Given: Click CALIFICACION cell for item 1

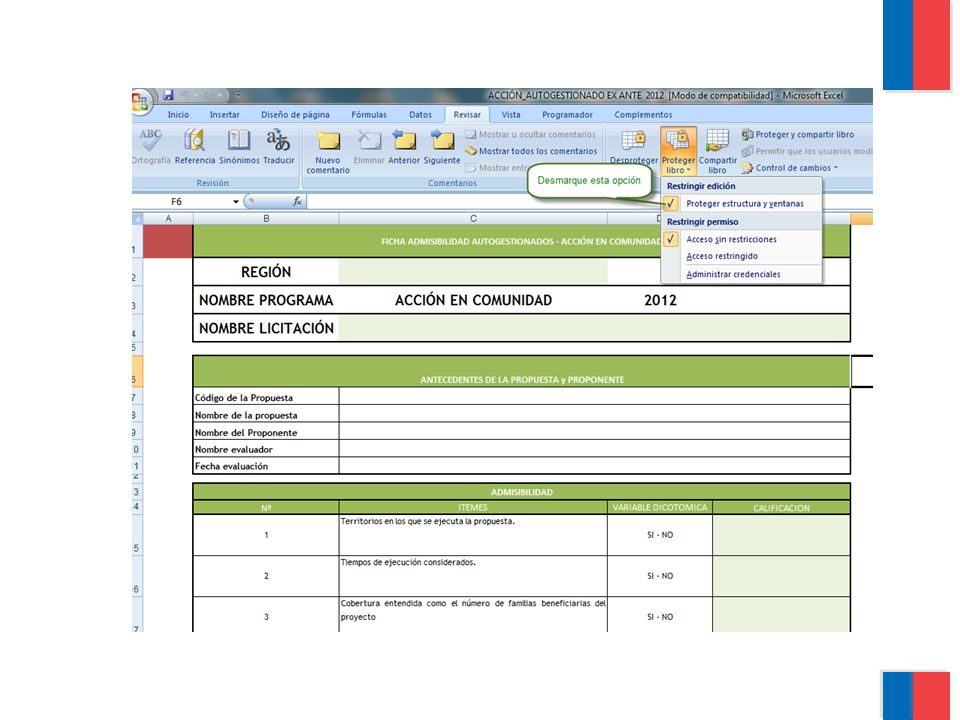Looking at the screenshot, I should point(781,534).
